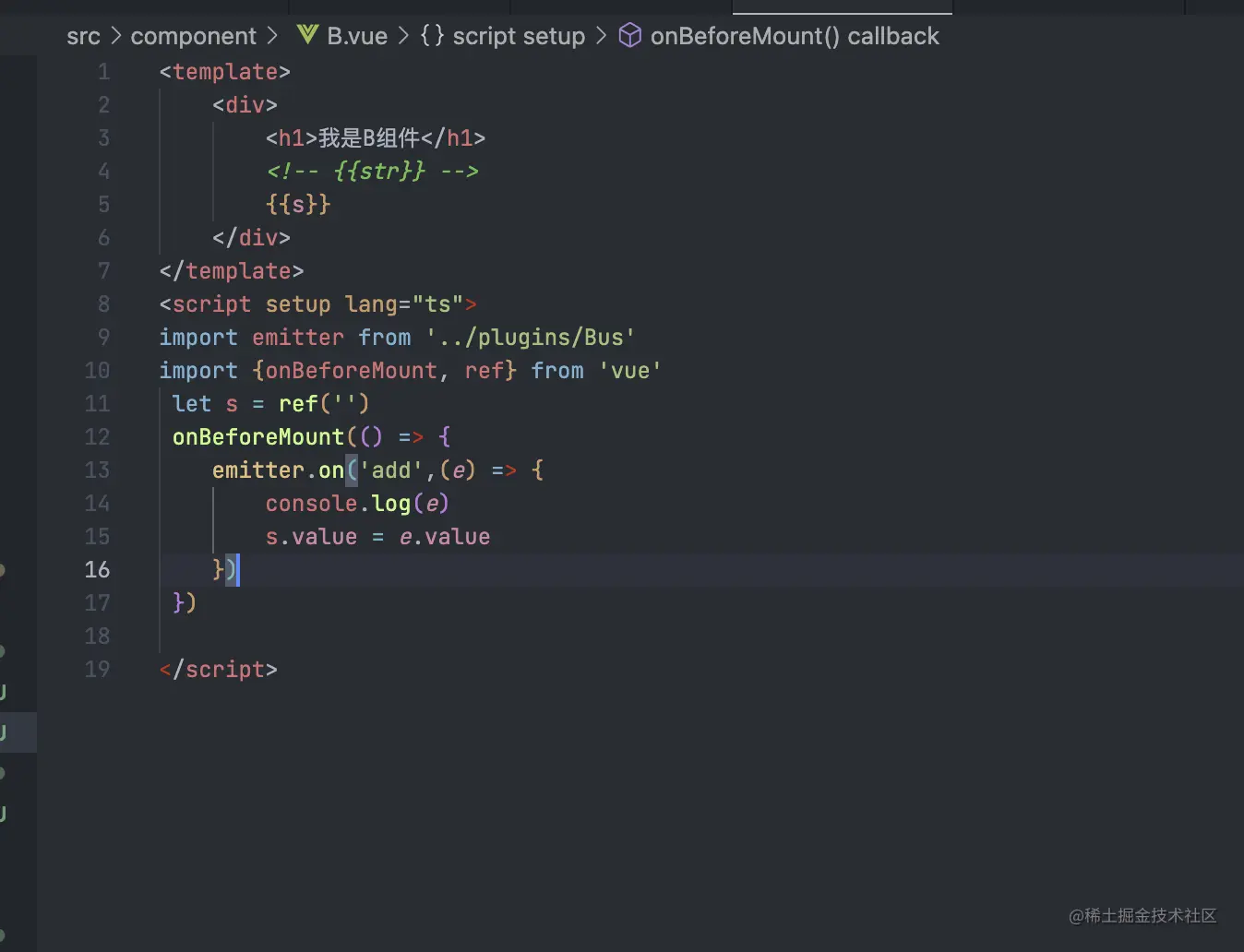Open the src breadcrumb segment

(x=83, y=36)
